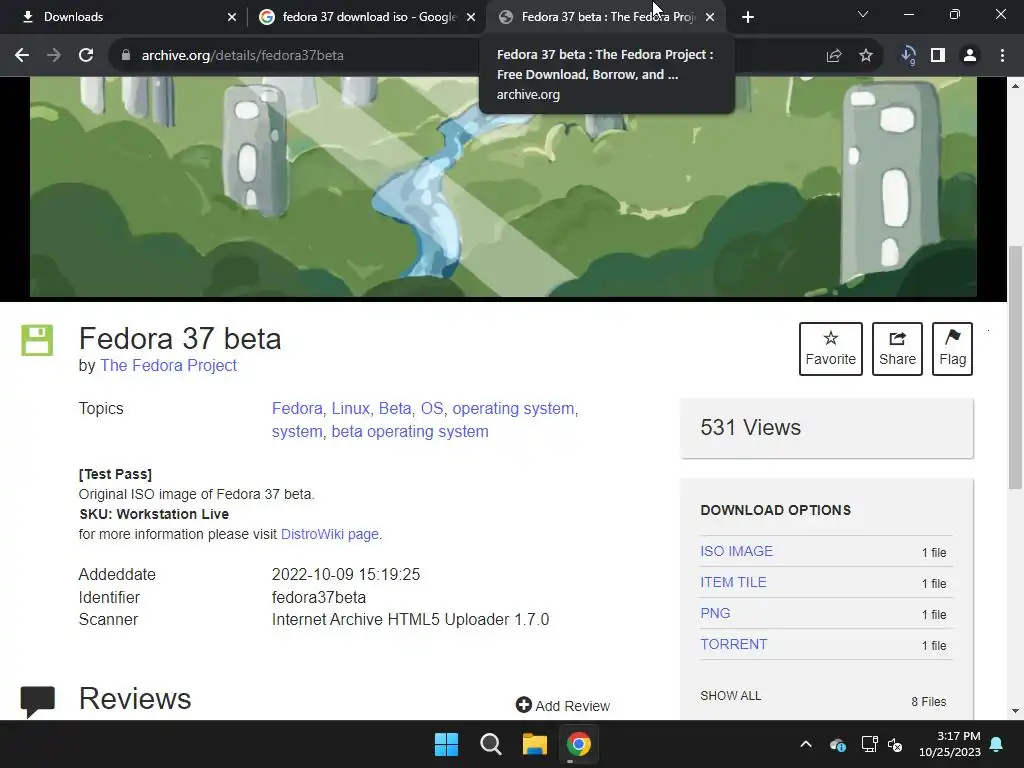Close the Google search tab

471,17
